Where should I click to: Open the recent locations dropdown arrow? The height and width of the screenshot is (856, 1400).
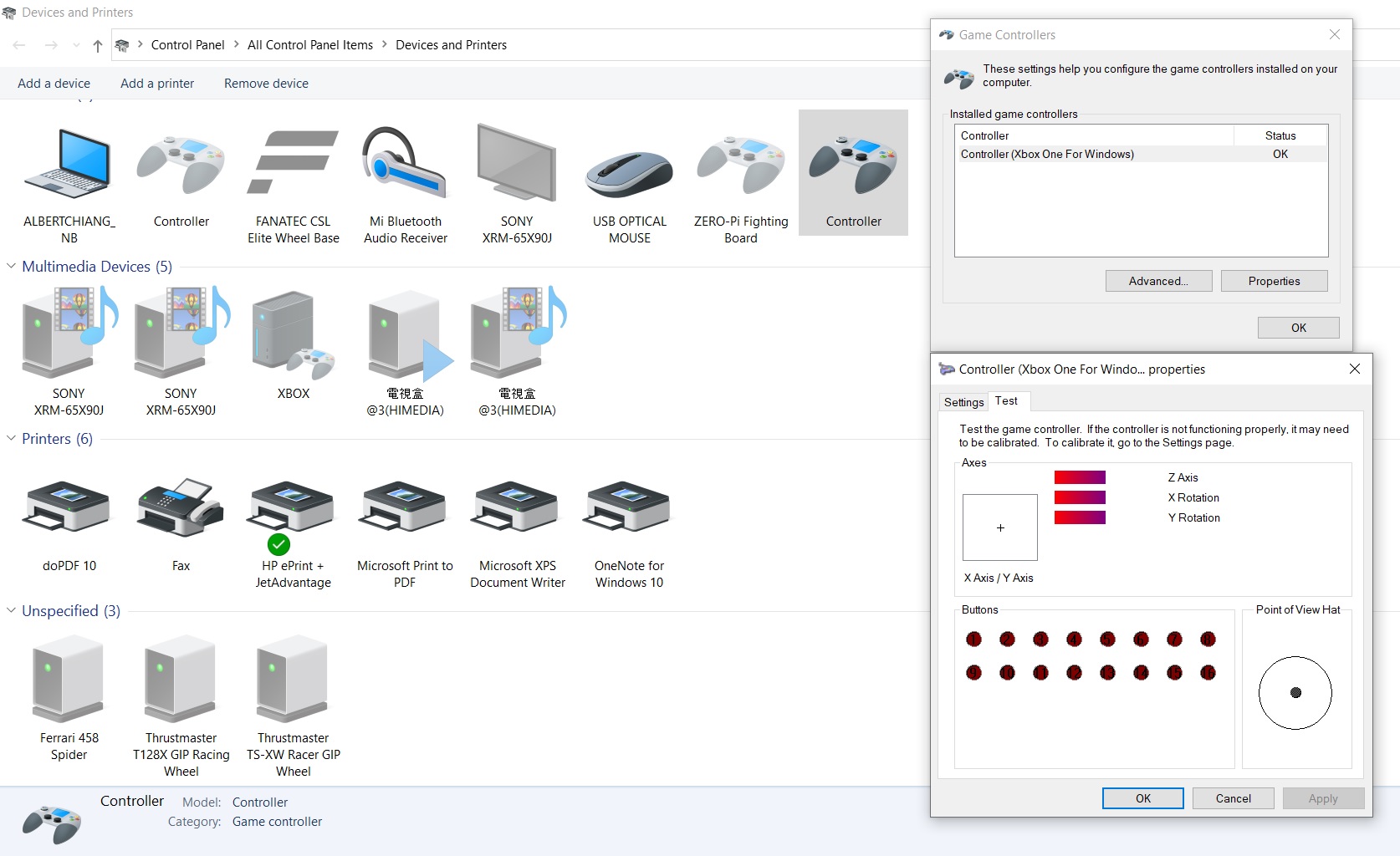point(76,45)
